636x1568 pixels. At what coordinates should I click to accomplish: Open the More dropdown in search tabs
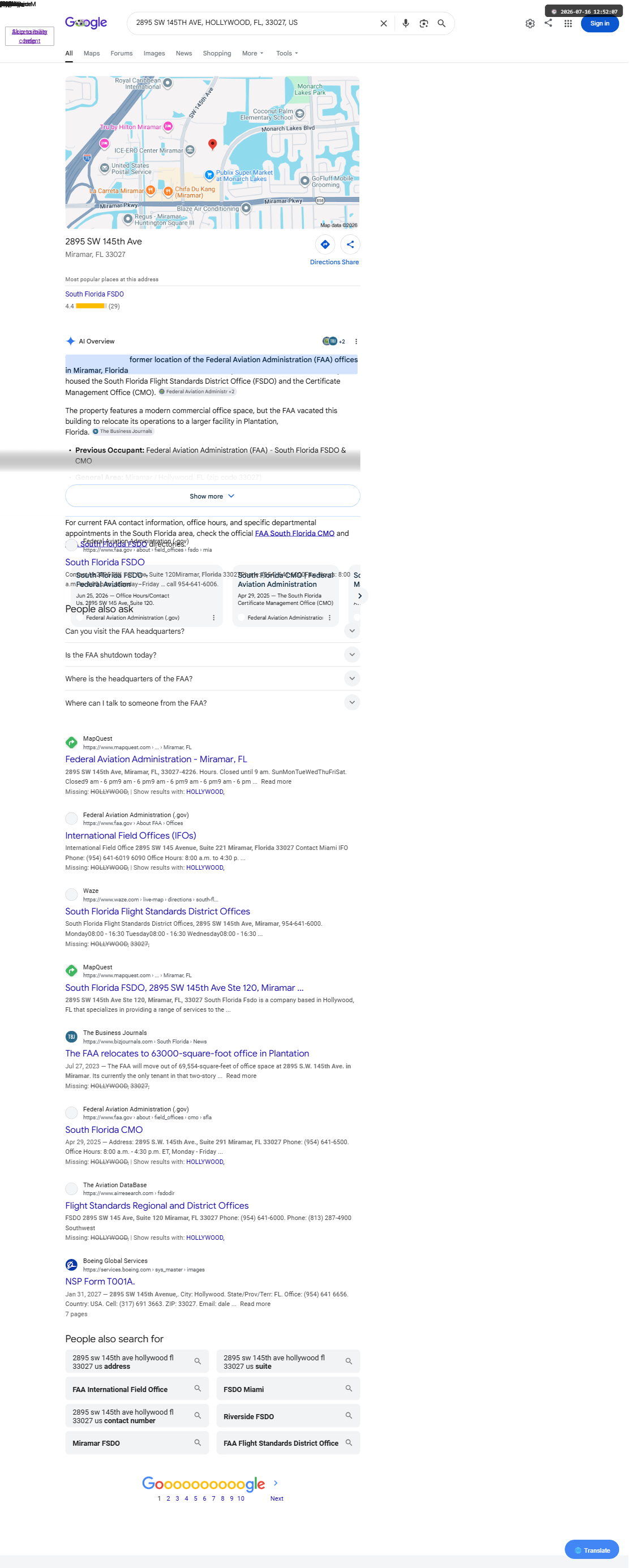pyautogui.click(x=252, y=54)
